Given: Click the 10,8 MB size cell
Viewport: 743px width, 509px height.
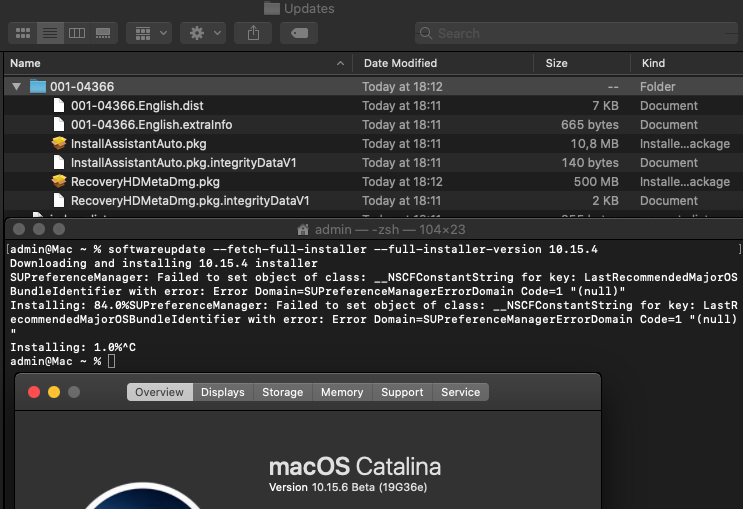Looking at the screenshot, I should point(594,144).
